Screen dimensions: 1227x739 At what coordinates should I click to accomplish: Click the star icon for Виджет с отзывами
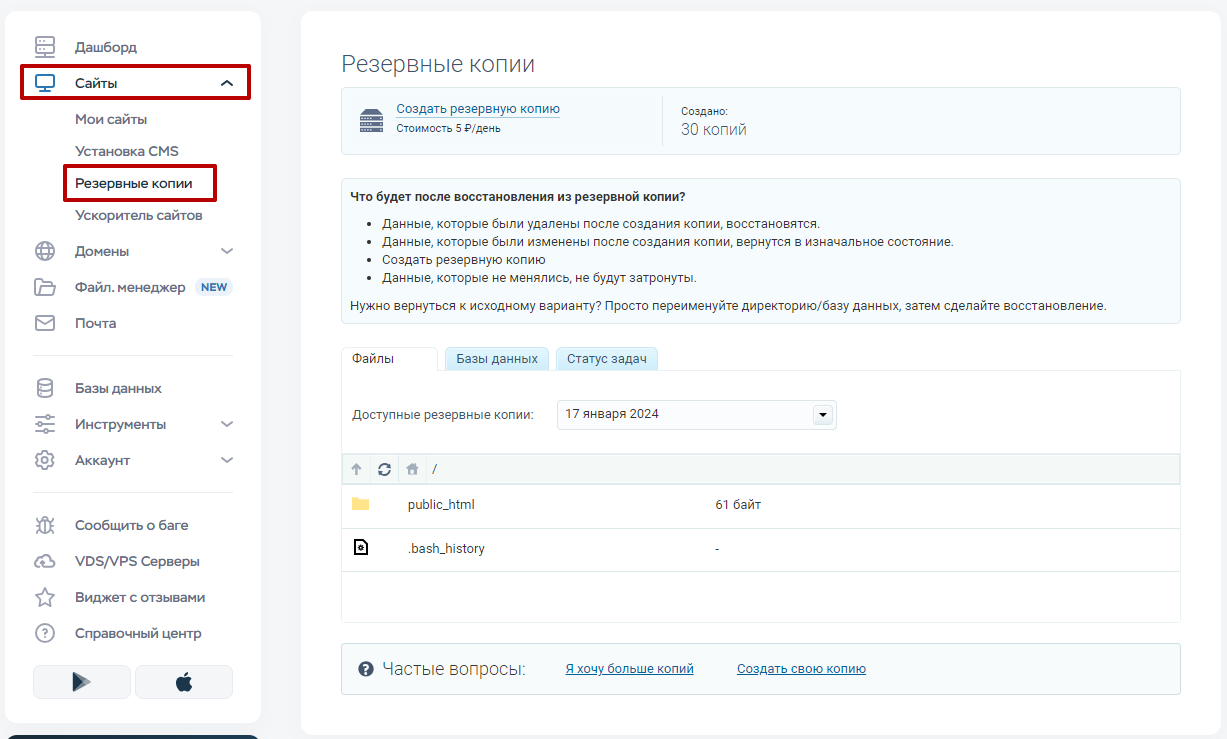[x=45, y=597]
